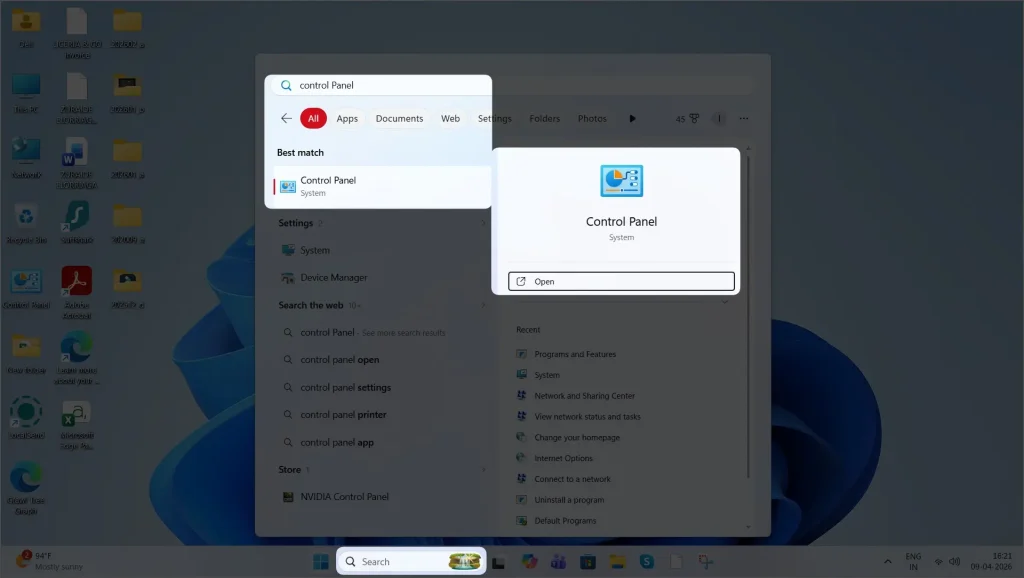Open Microsoft Store from the taskbar
Image resolution: width=1024 pixels, height=578 pixels.
[586, 561]
